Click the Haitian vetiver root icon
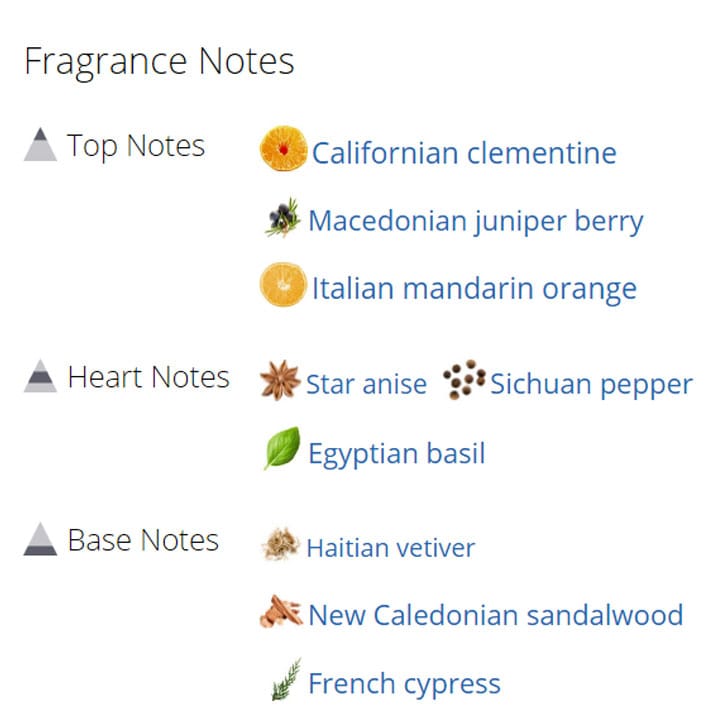720x720 pixels. 280,546
